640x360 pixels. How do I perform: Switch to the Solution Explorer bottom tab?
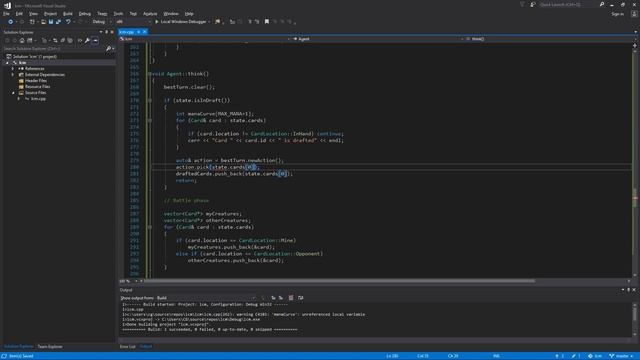[18, 347]
